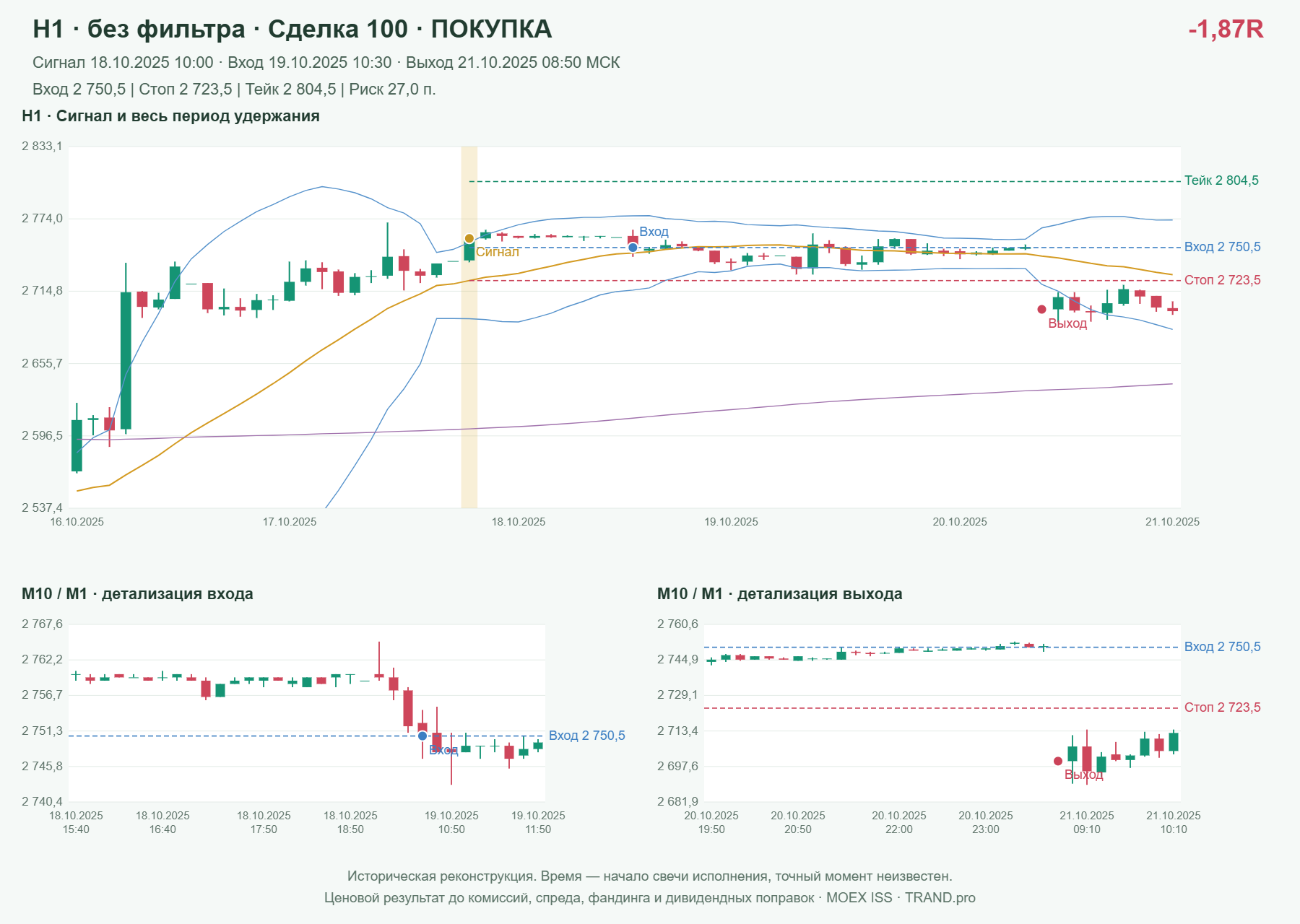Click the Вход | Стоп | Тейк | Риск summary line
The width and height of the screenshot is (1300, 924).
point(234,90)
